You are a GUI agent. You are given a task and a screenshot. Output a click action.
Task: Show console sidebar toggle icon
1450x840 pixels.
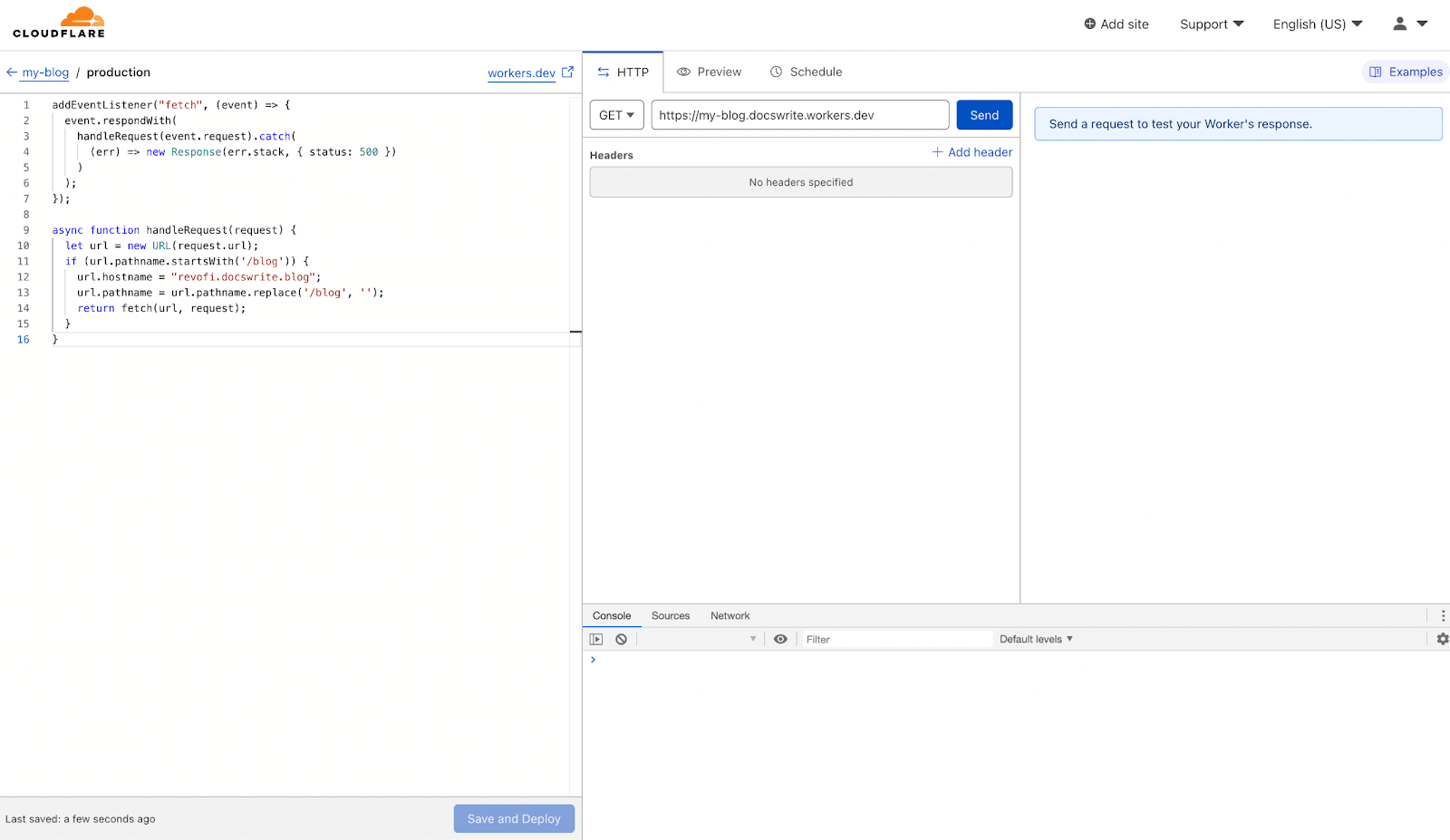[596, 639]
